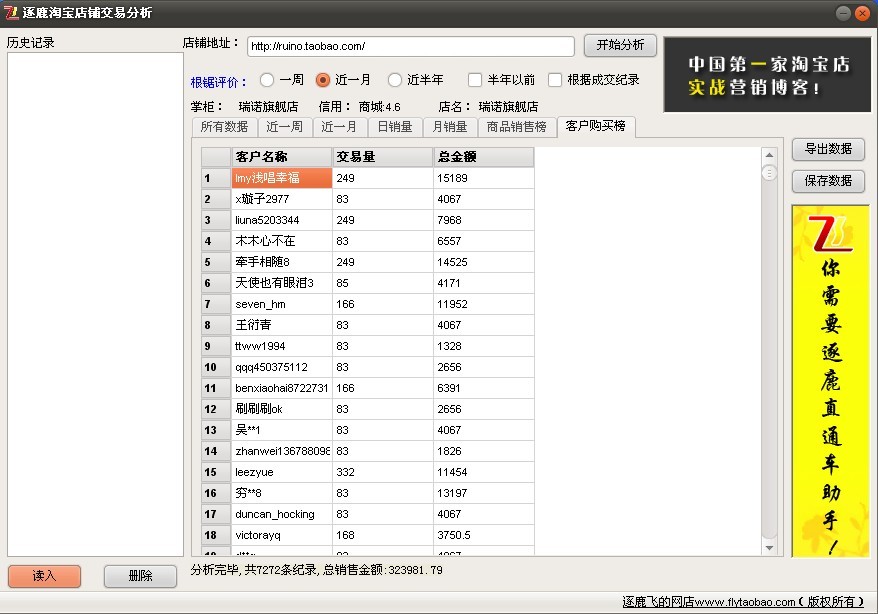
Task: Select the 近半年 radio button
Action: tap(395, 80)
